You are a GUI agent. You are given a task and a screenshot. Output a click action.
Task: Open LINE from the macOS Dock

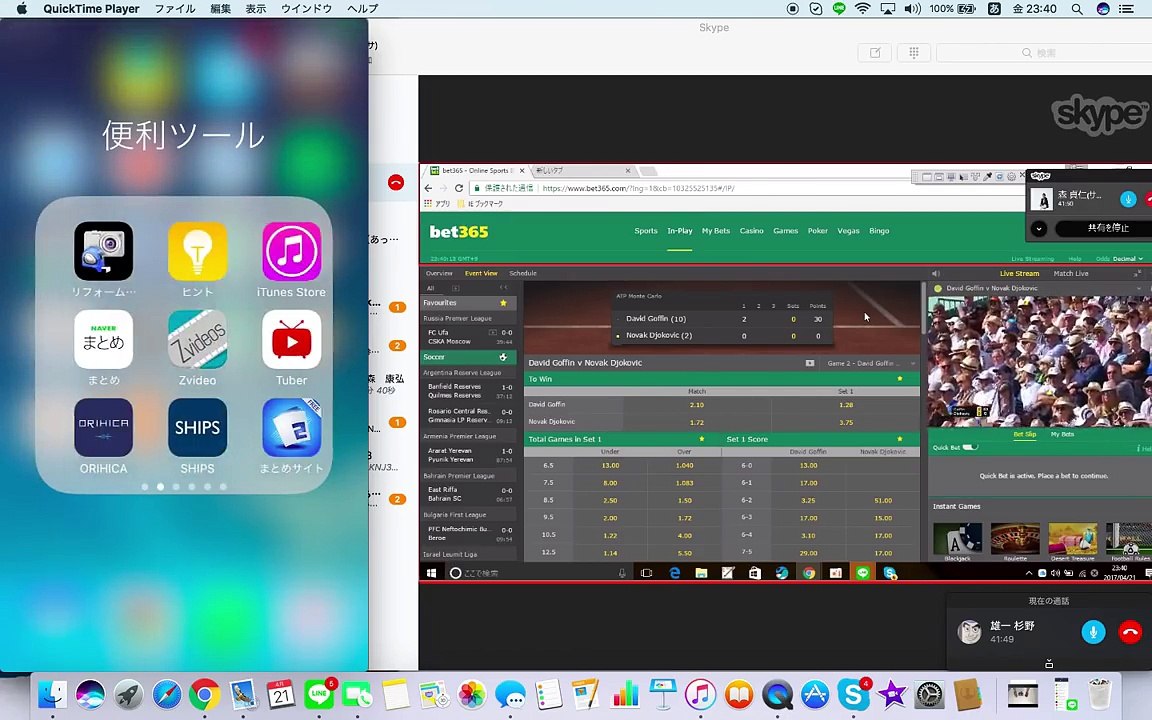click(319, 694)
